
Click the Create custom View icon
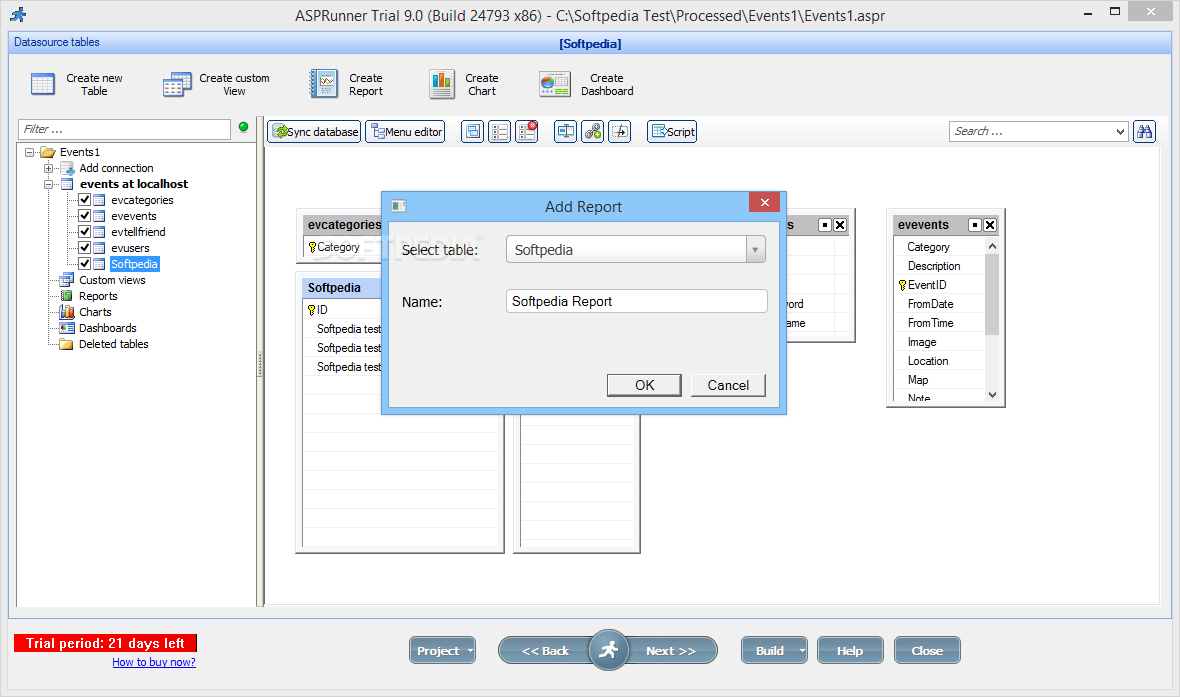178,84
